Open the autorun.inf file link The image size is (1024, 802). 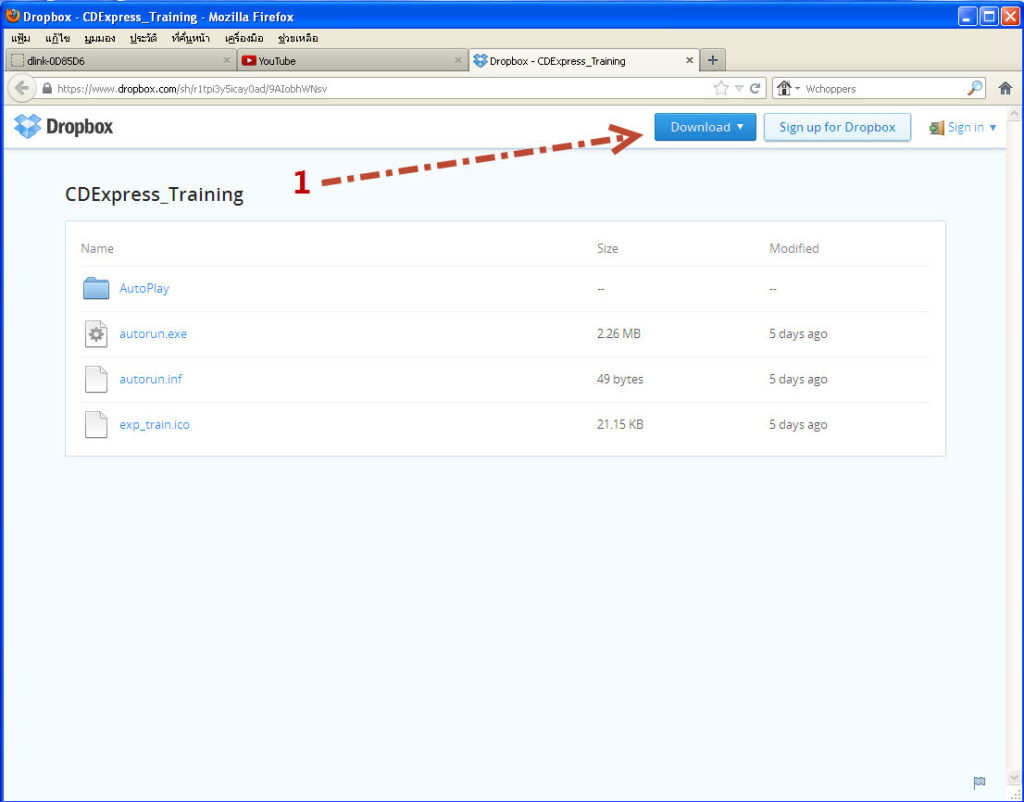pos(151,379)
